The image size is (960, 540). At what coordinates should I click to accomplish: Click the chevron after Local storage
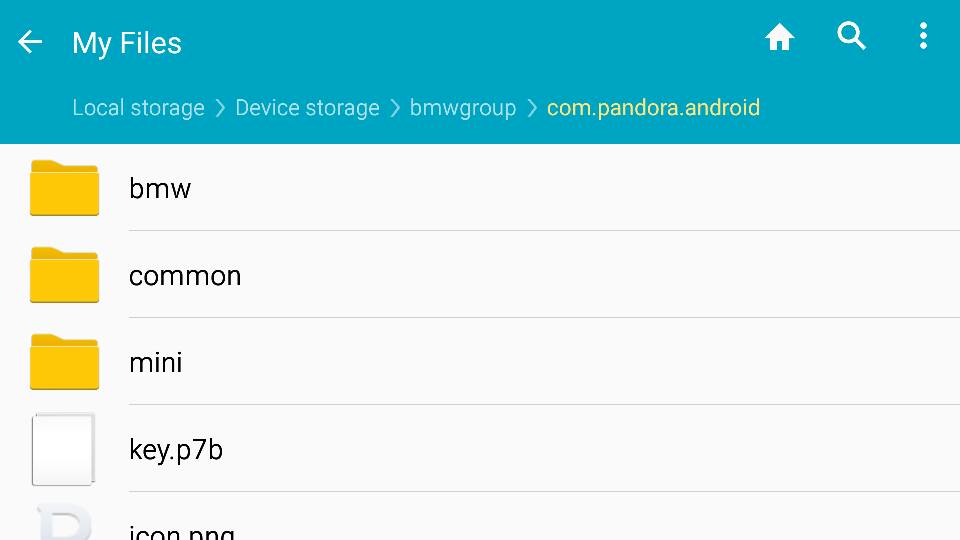click(x=220, y=108)
